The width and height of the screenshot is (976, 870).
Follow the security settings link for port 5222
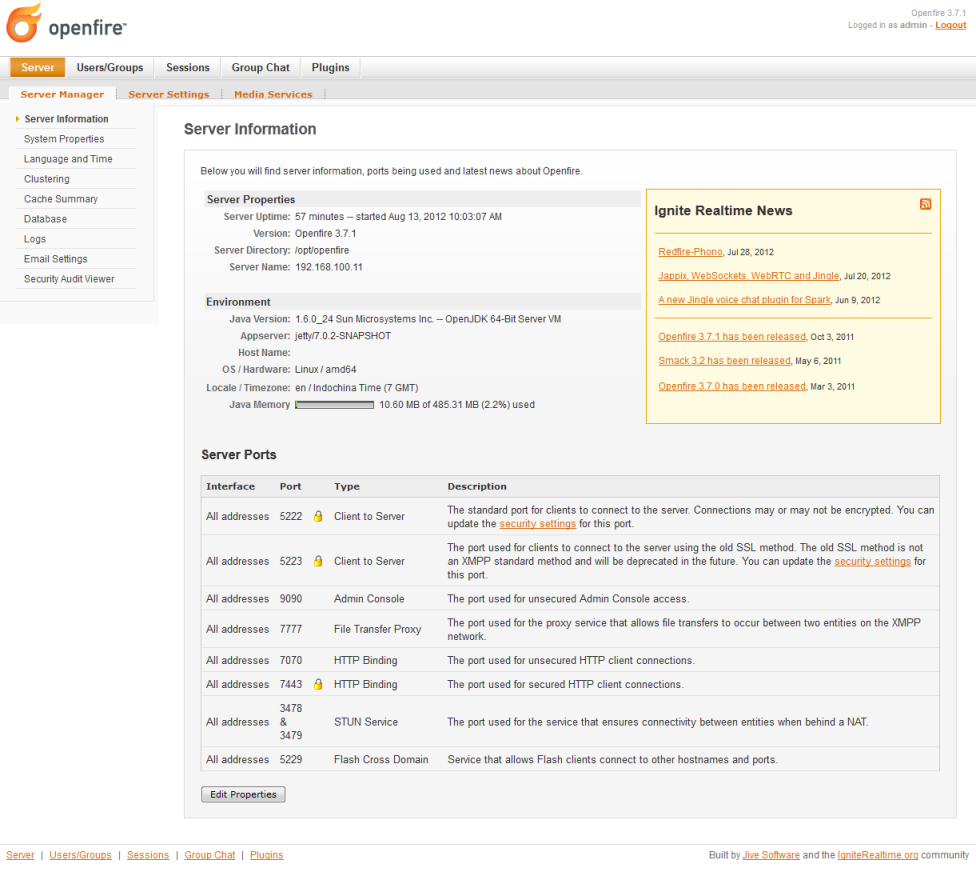pos(537,523)
